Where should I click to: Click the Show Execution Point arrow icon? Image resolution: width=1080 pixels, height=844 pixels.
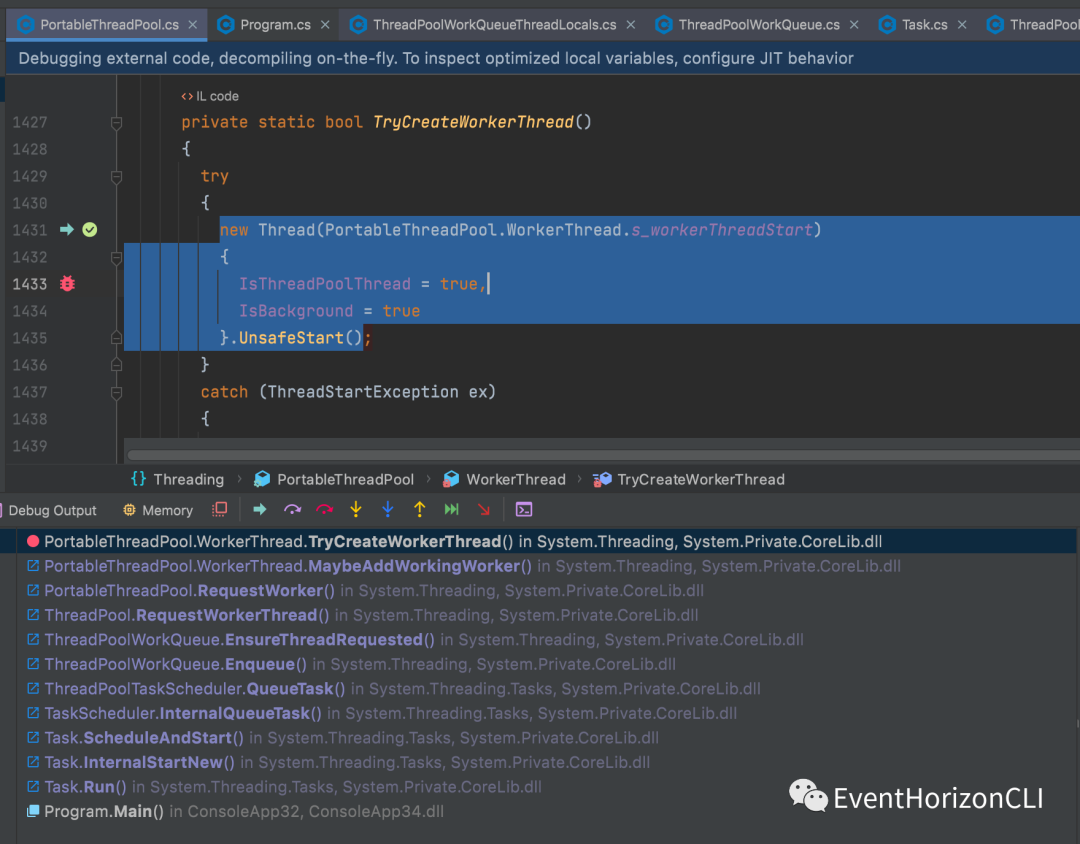[260, 510]
